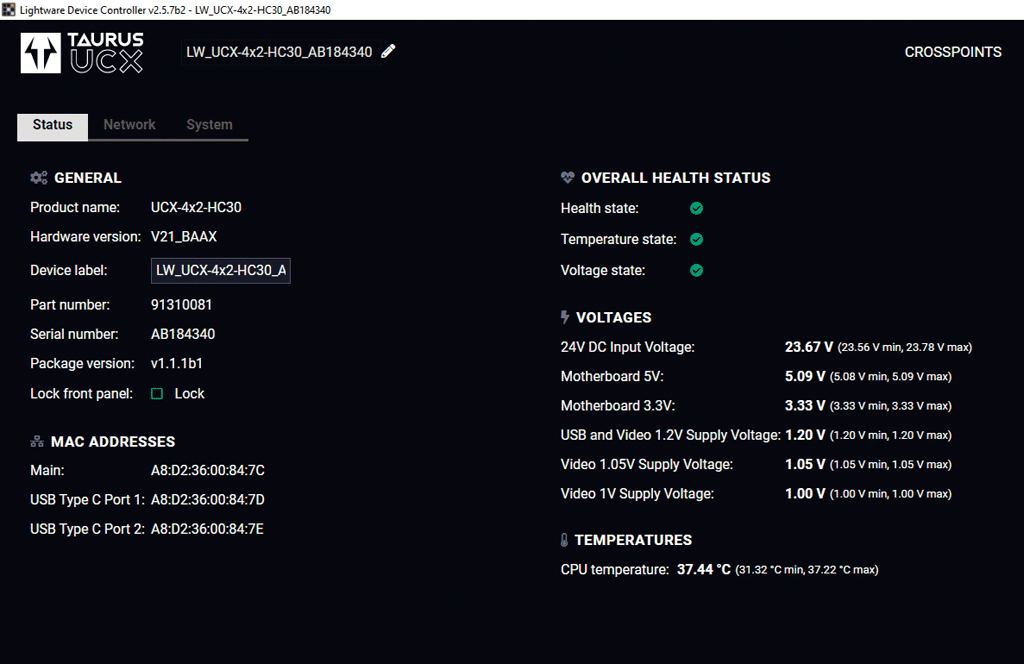Click the pencil icon to edit device name
This screenshot has width=1024, height=664.
(388, 52)
